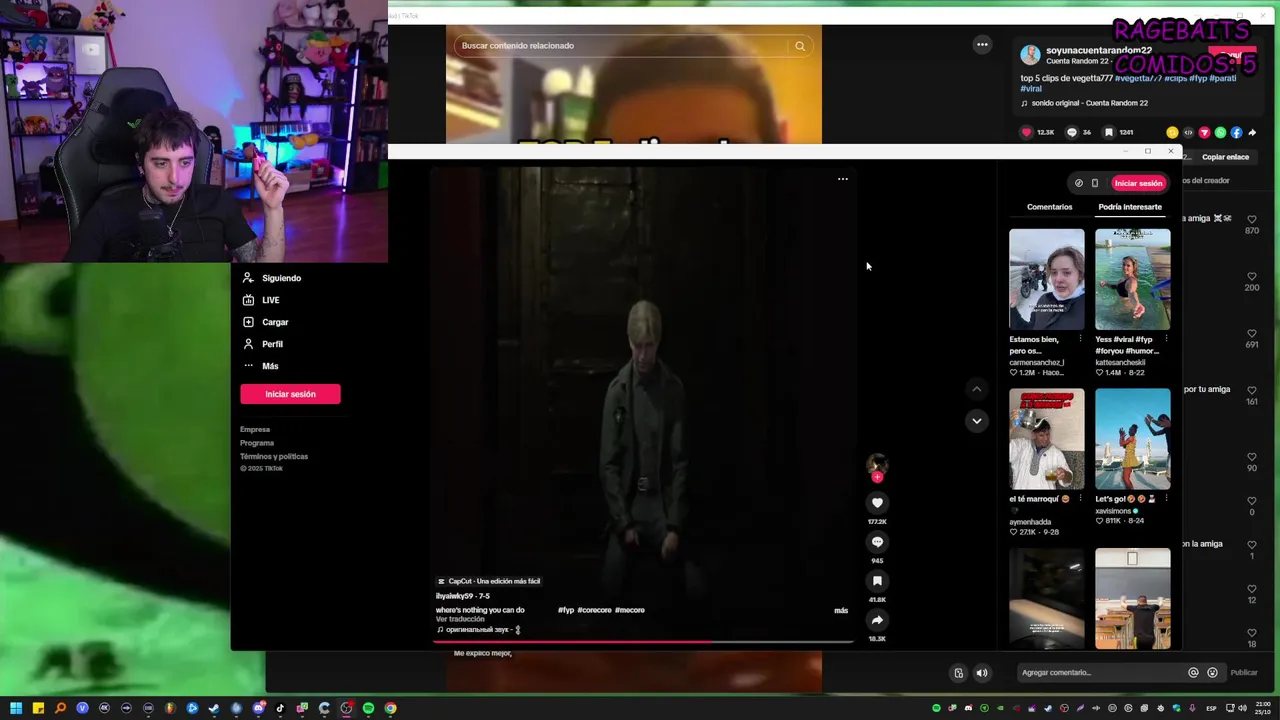
Task: Switch to the Podría interesarte tab
Action: (1130, 207)
